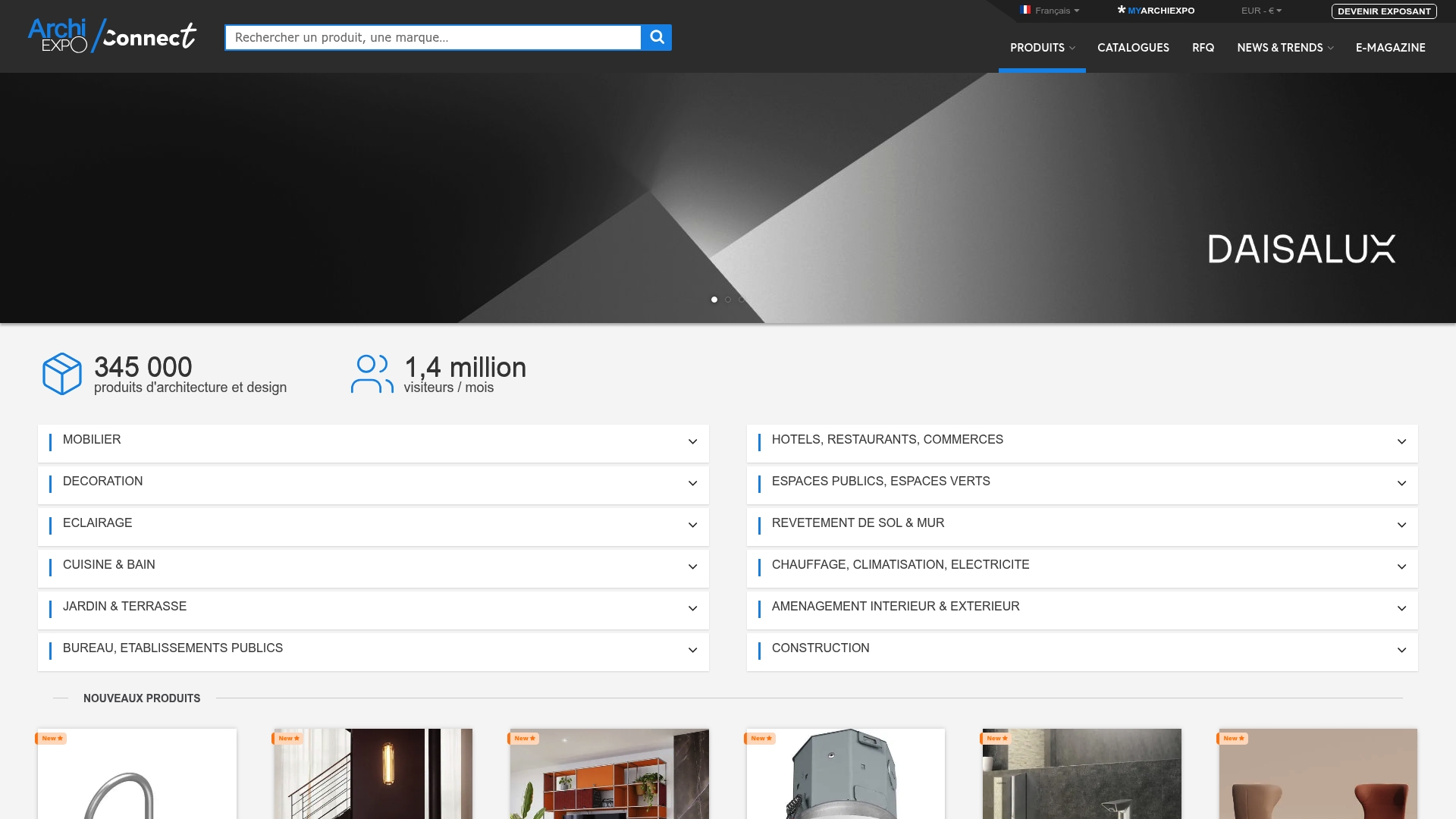Expand the MOBILIER category

(373, 443)
